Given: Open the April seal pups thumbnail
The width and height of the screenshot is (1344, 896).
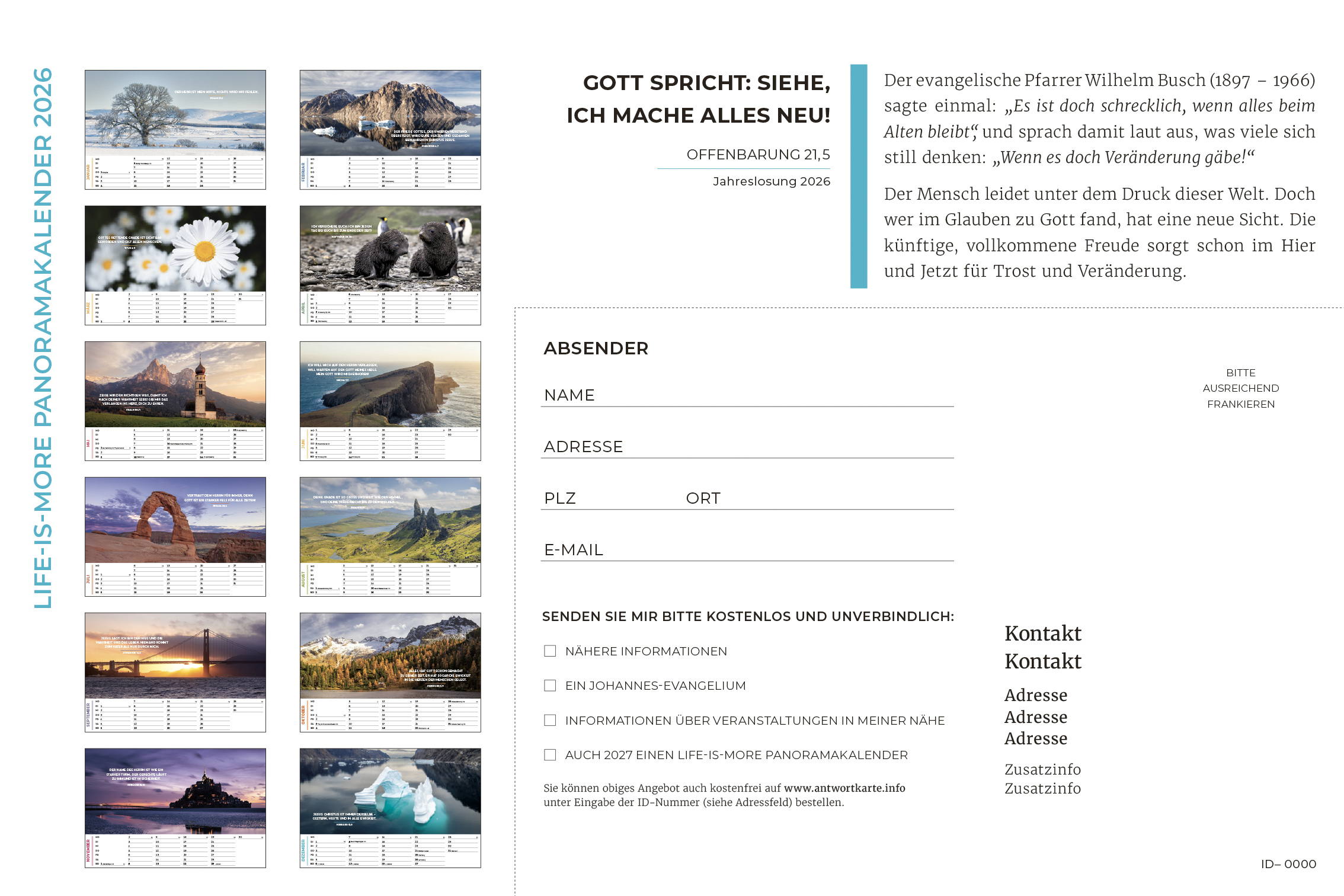Looking at the screenshot, I should click(390, 265).
